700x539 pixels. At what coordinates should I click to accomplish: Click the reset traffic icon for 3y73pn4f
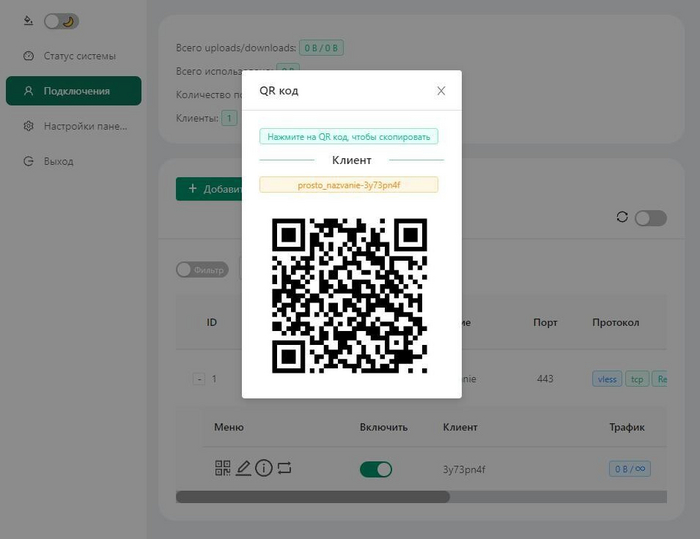pos(284,468)
